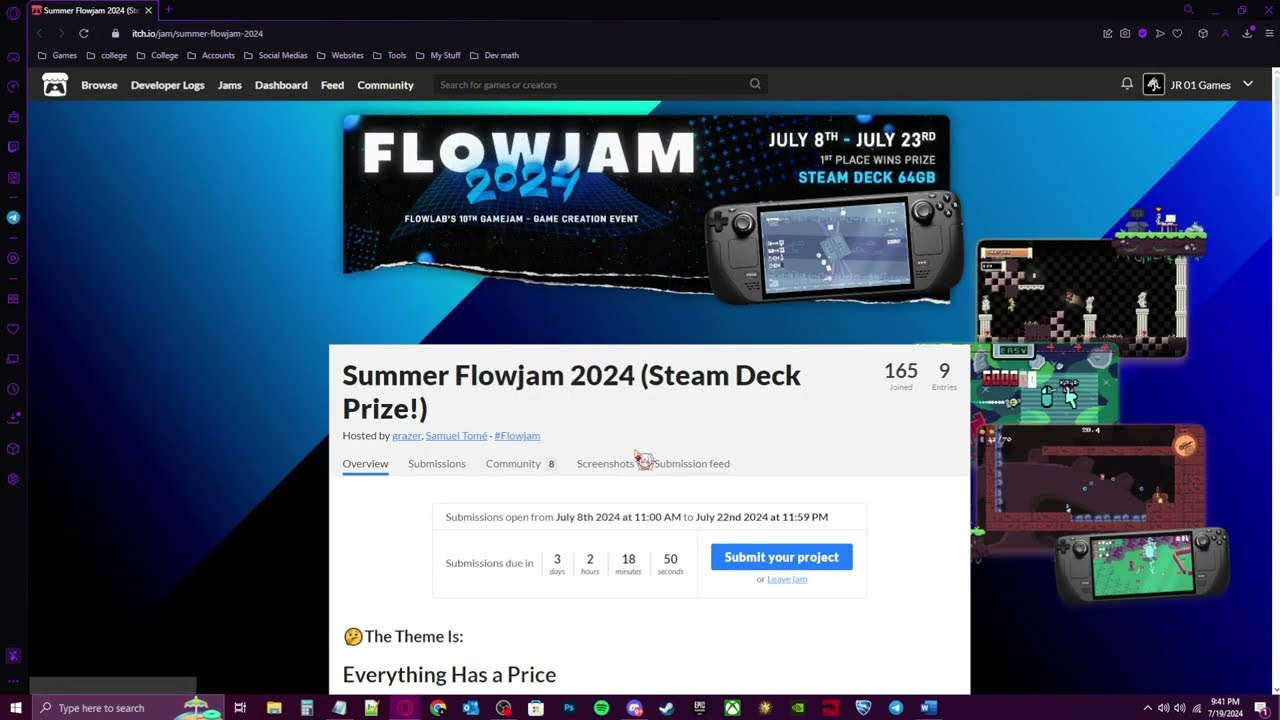Open the send/flow arrow toolbar icon
1280x720 pixels.
click(x=1160, y=33)
